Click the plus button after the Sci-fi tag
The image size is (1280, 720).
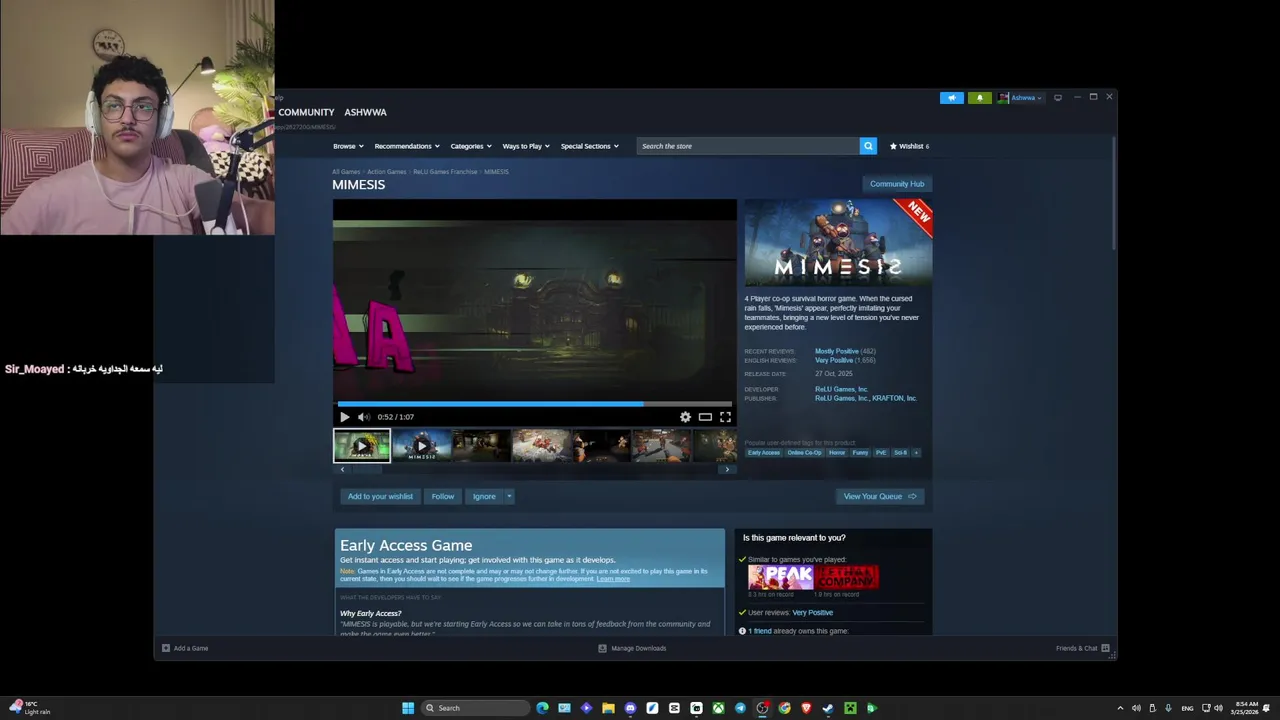(x=916, y=453)
